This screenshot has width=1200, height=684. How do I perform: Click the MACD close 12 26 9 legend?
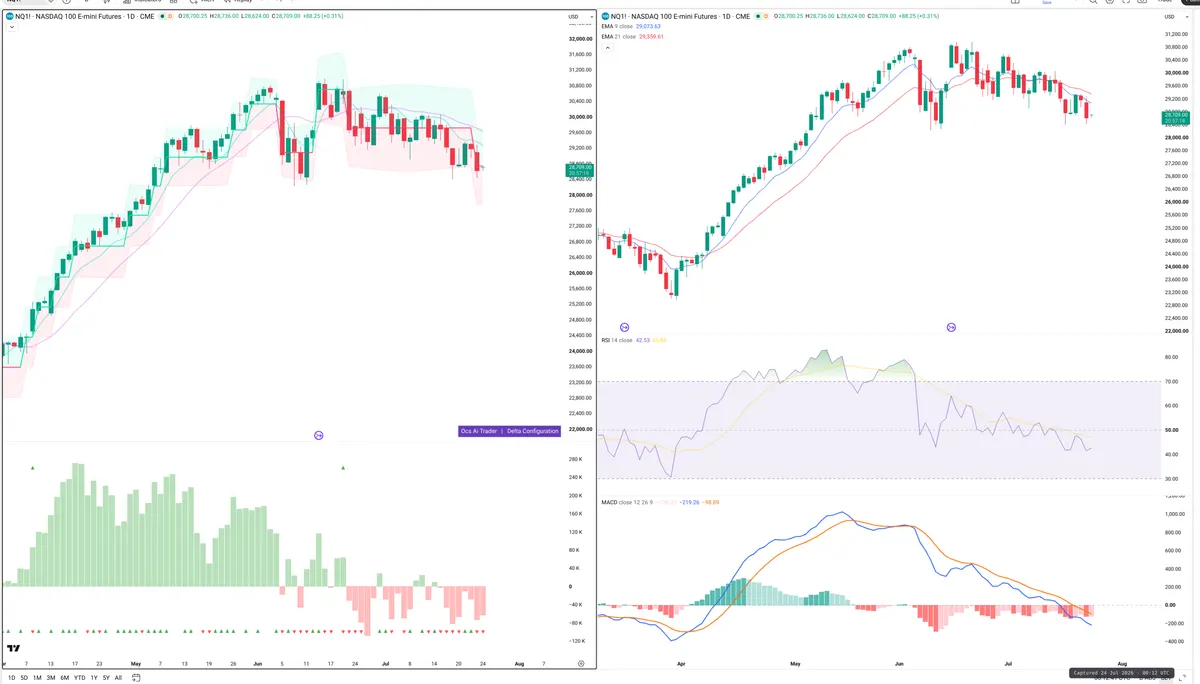click(626, 502)
